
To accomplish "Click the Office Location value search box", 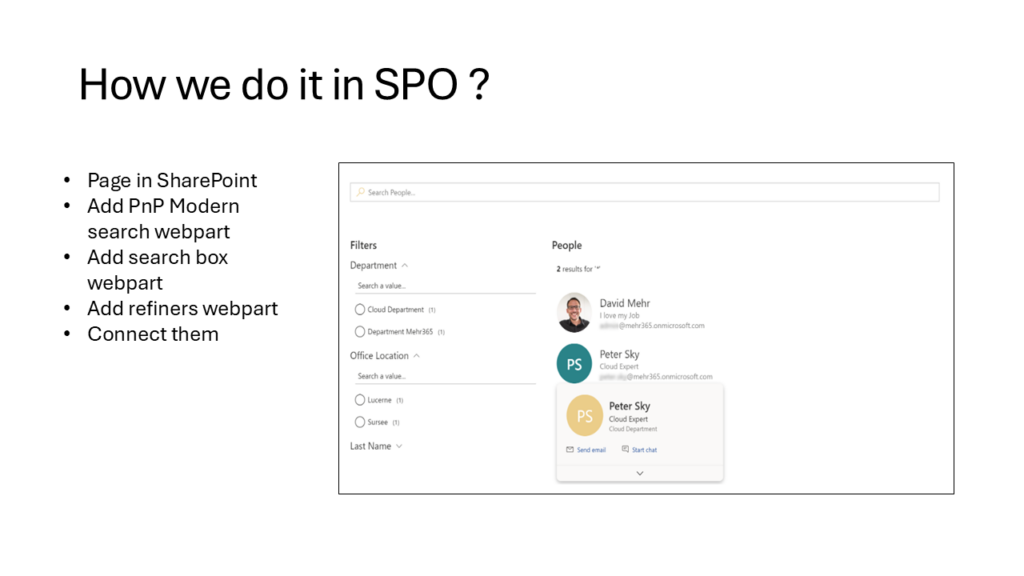I will coord(446,376).
